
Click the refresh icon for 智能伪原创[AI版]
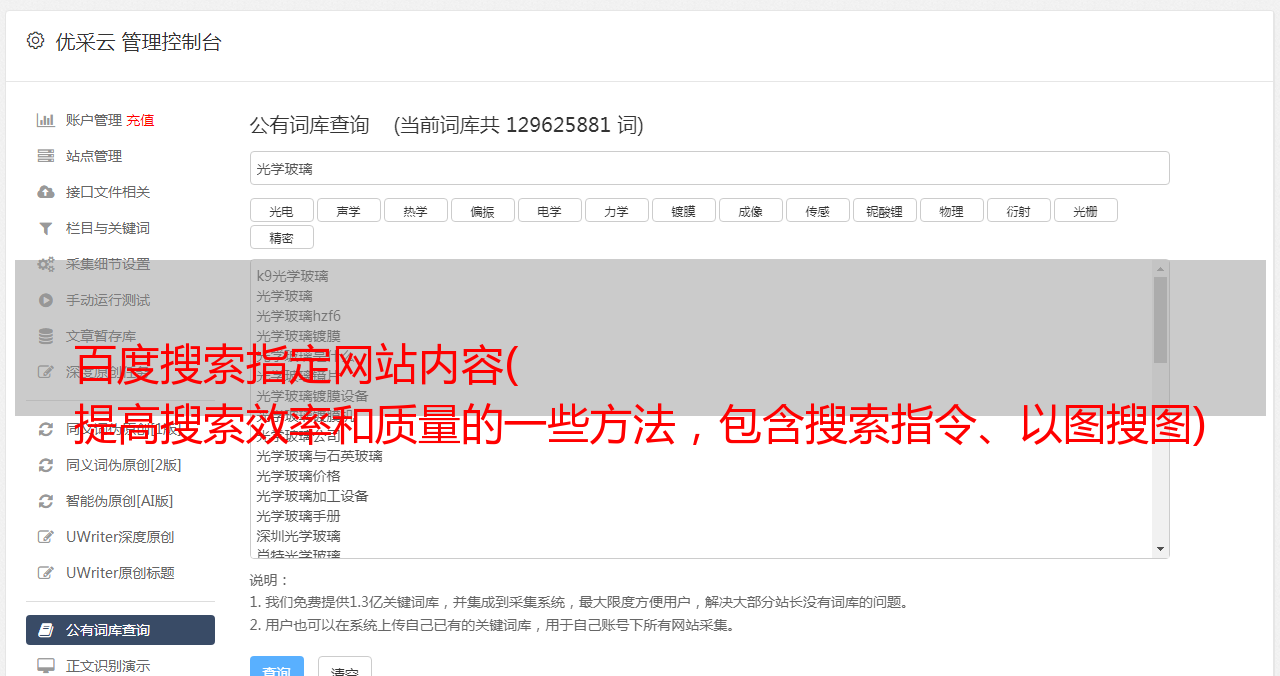(x=46, y=501)
